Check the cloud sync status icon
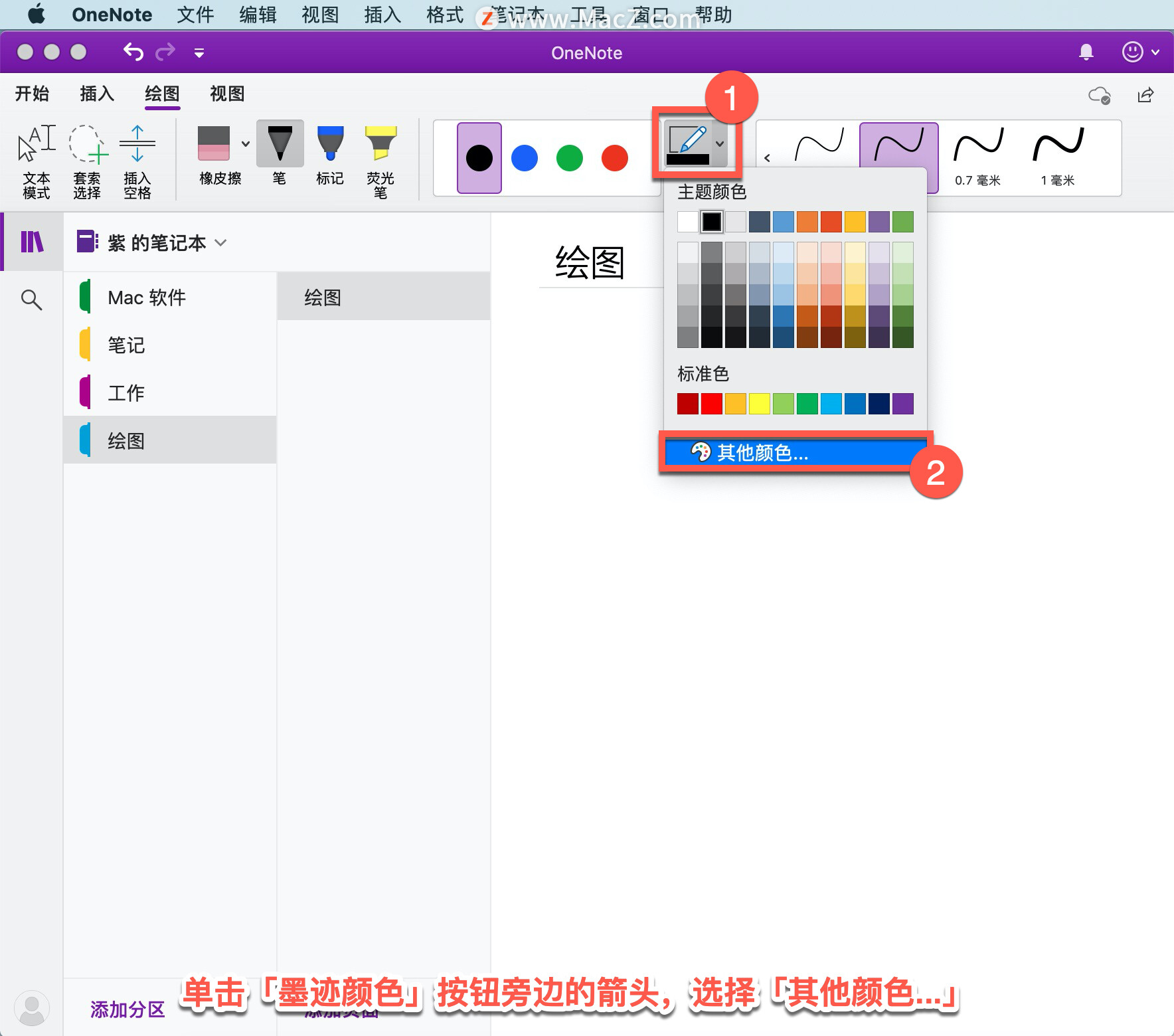The height and width of the screenshot is (1036, 1174). pyautogui.click(x=1100, y=95)
